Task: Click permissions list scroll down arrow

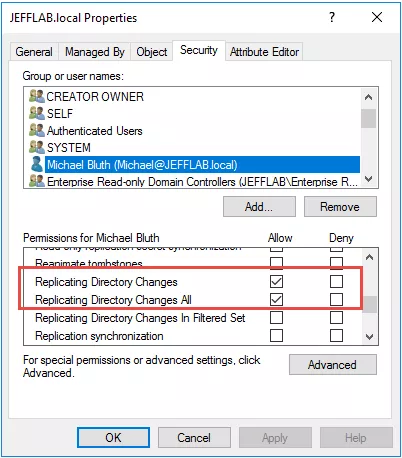Action: click(x=369, y=337)
